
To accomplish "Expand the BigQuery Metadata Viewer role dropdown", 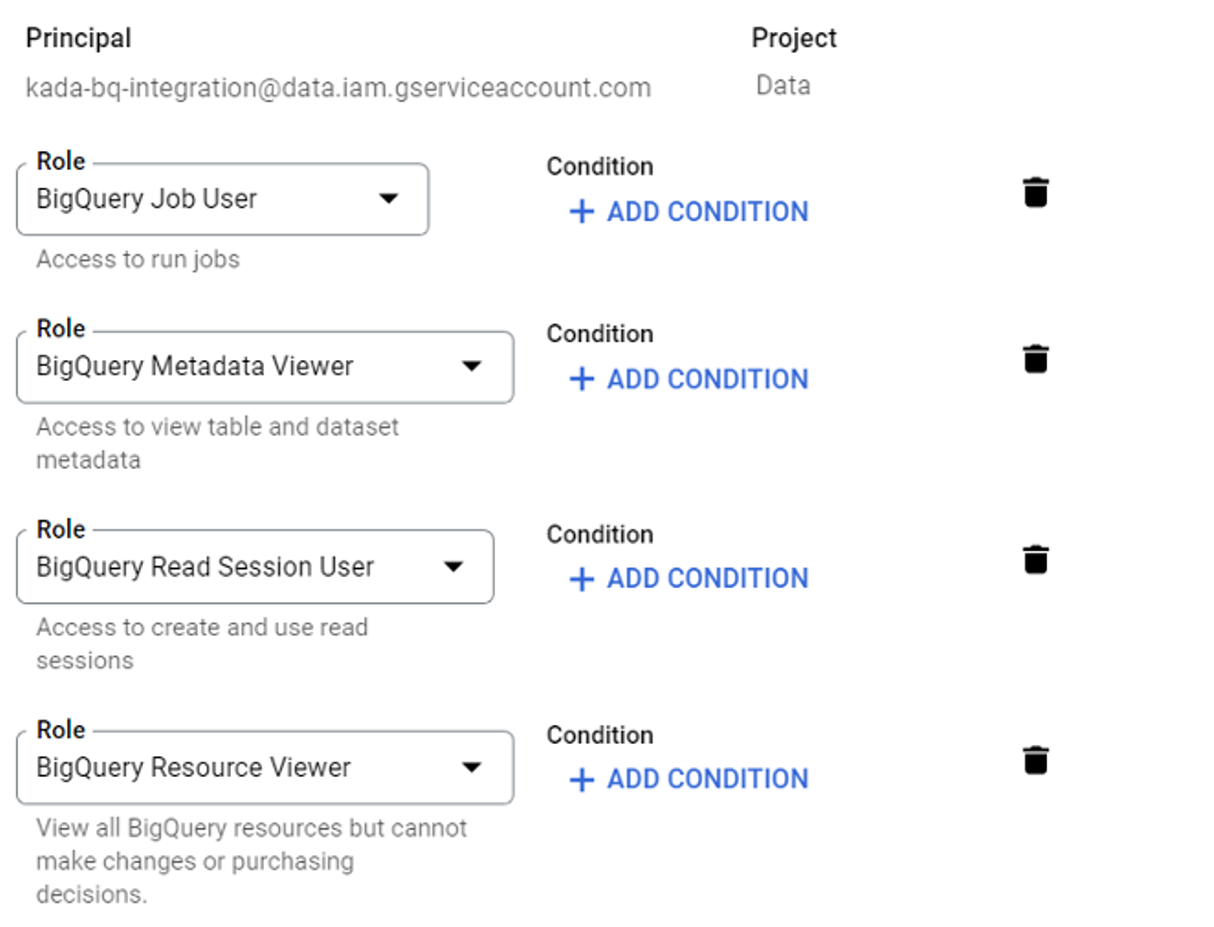I will point(472,367).
